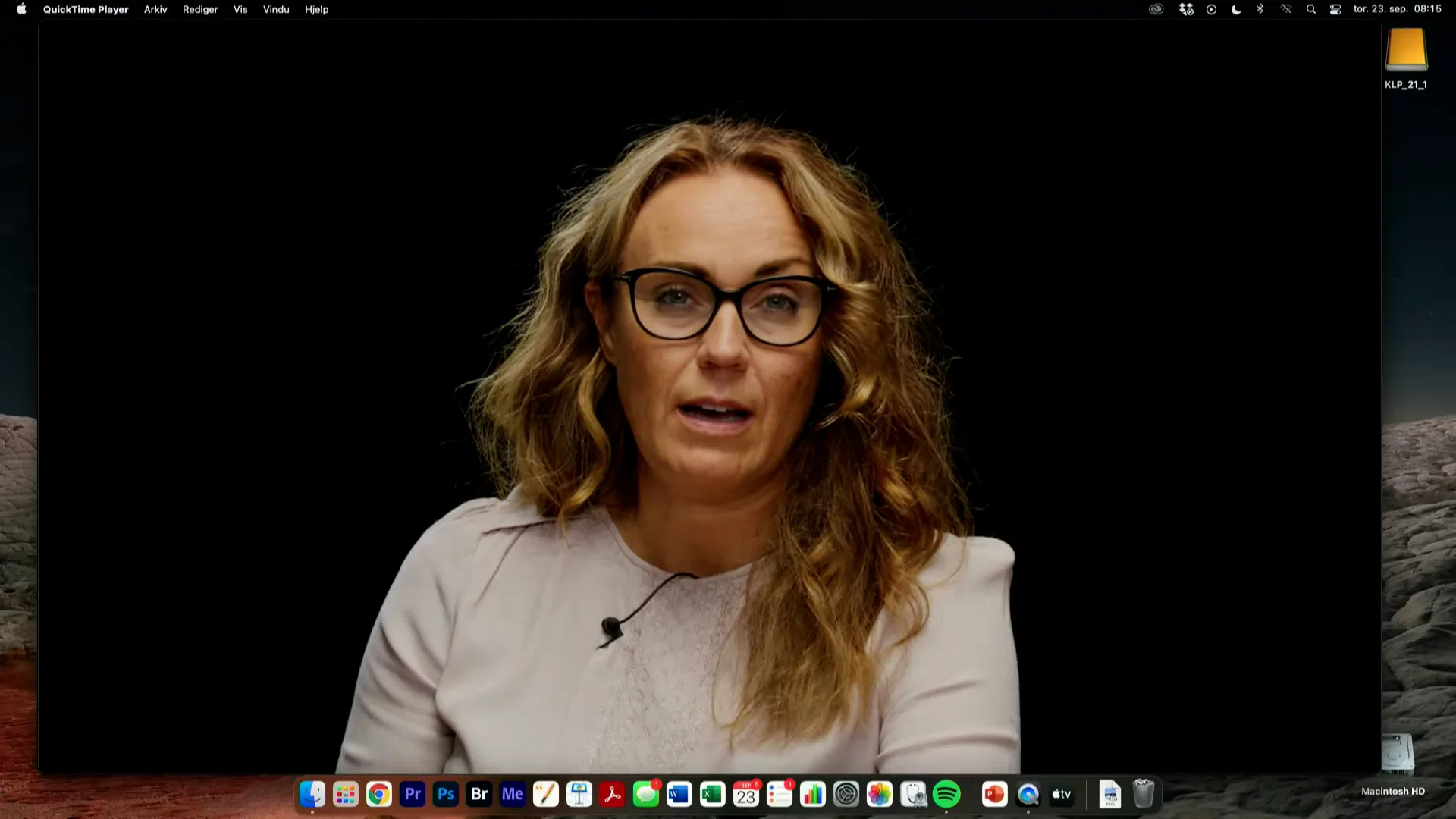Image resolution: width=1456 pixels, height=819 pixels.
Task: Launch Google Chrome from the Dock
Action: click(x=379, y=794)
